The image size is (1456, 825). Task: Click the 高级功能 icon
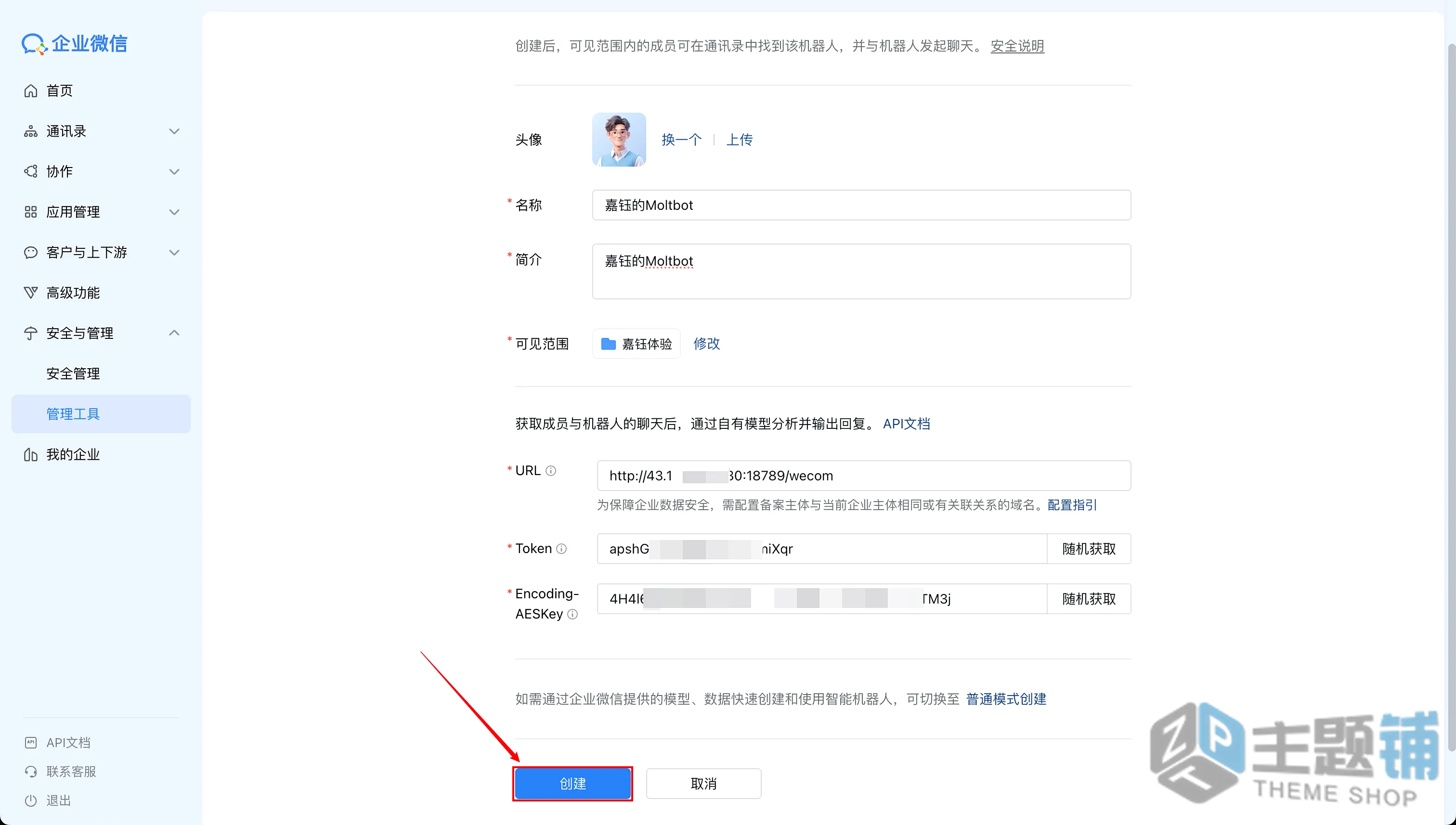[x=31, y=293]
